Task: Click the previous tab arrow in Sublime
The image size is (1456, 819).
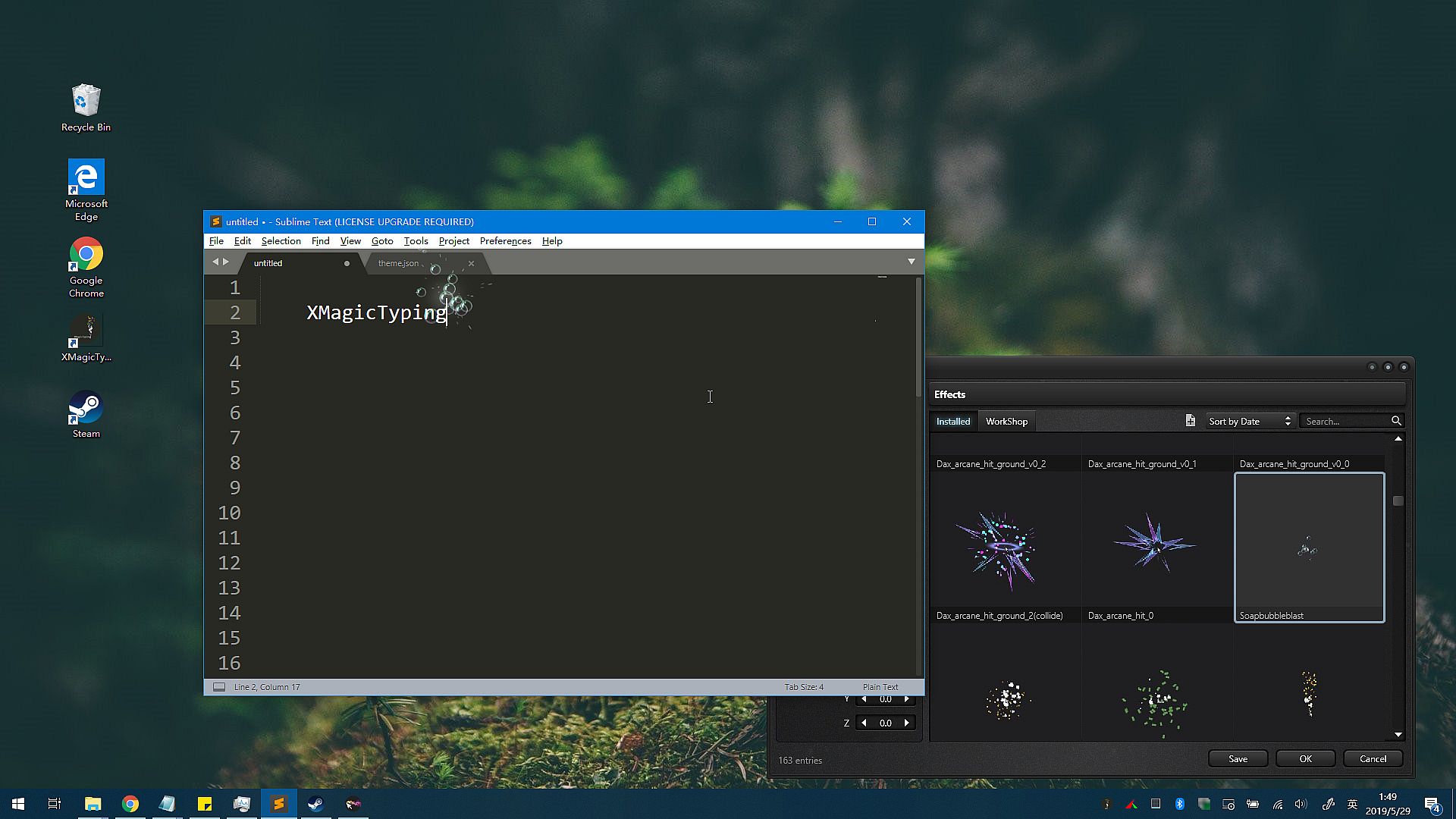Action: click(x=215, y=262)
